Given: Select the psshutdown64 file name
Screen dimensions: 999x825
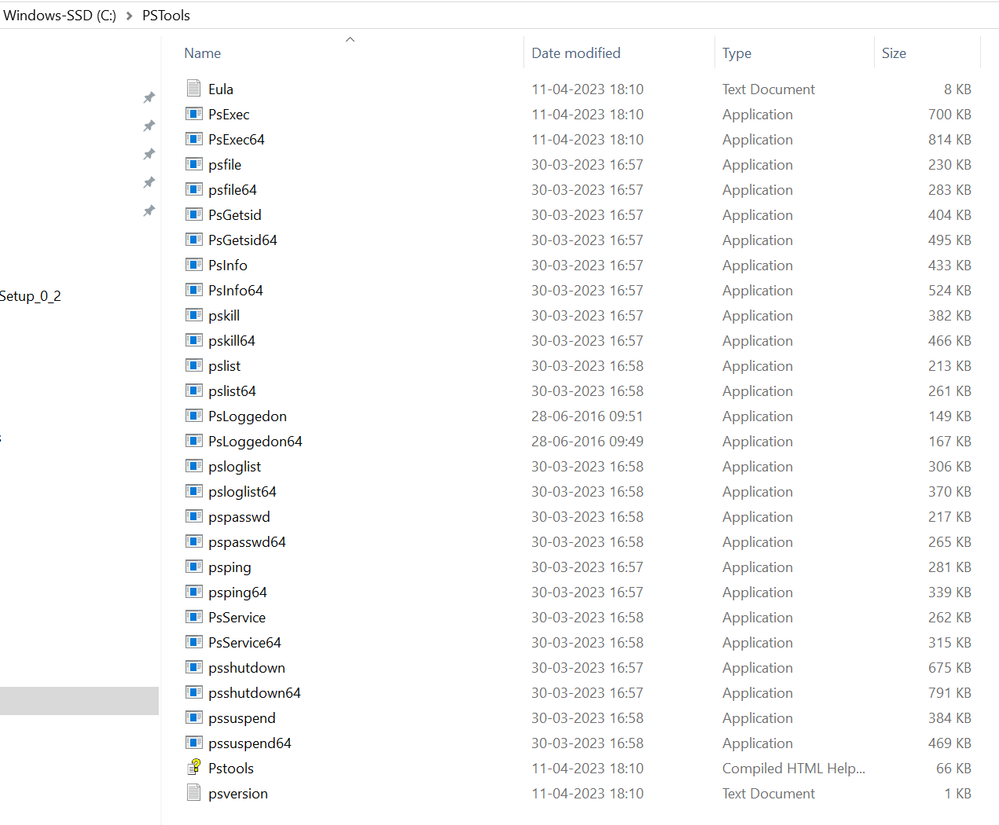Looking at the screenshot, I should [254, 692].
